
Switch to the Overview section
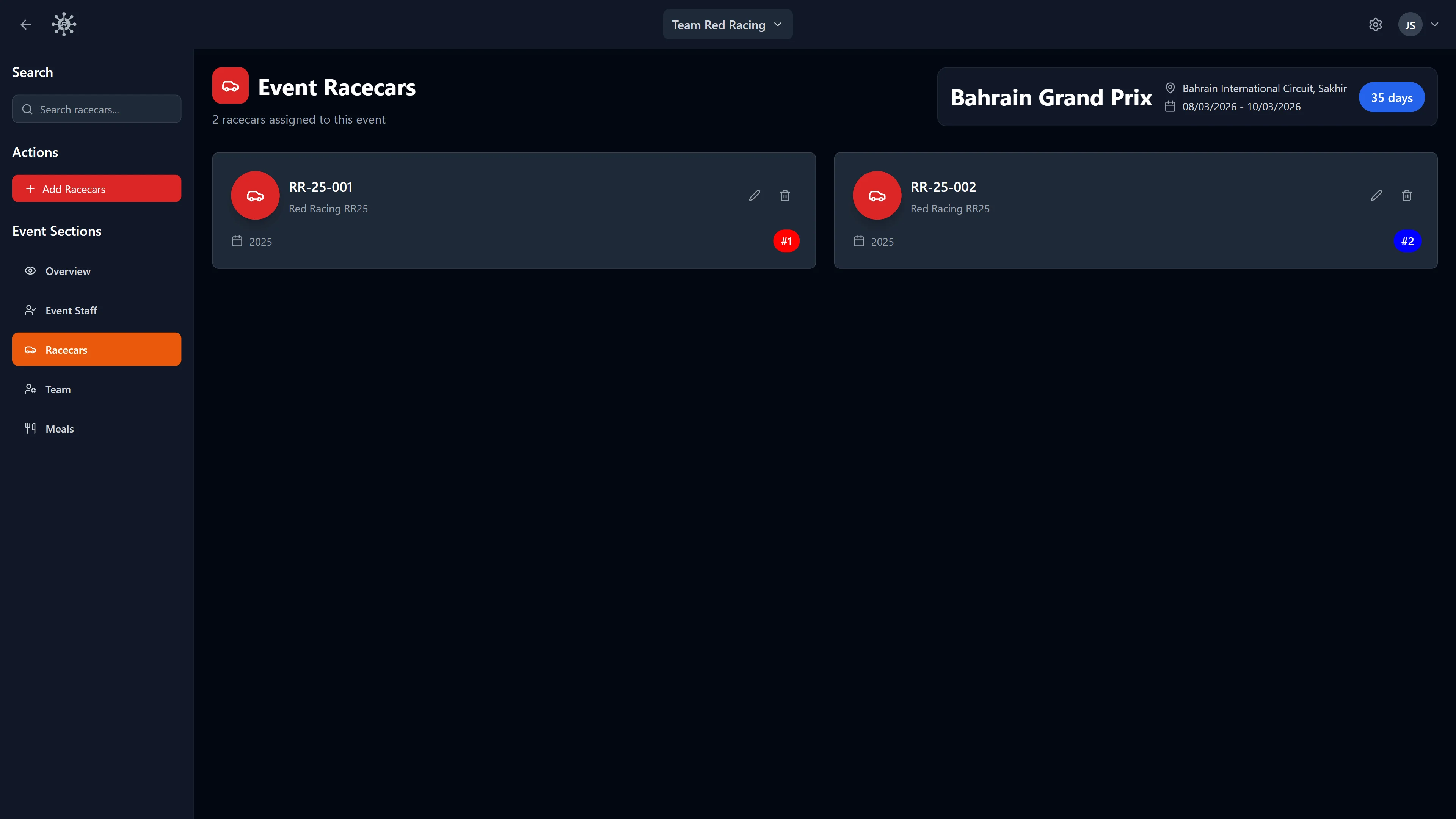point(68,271)
